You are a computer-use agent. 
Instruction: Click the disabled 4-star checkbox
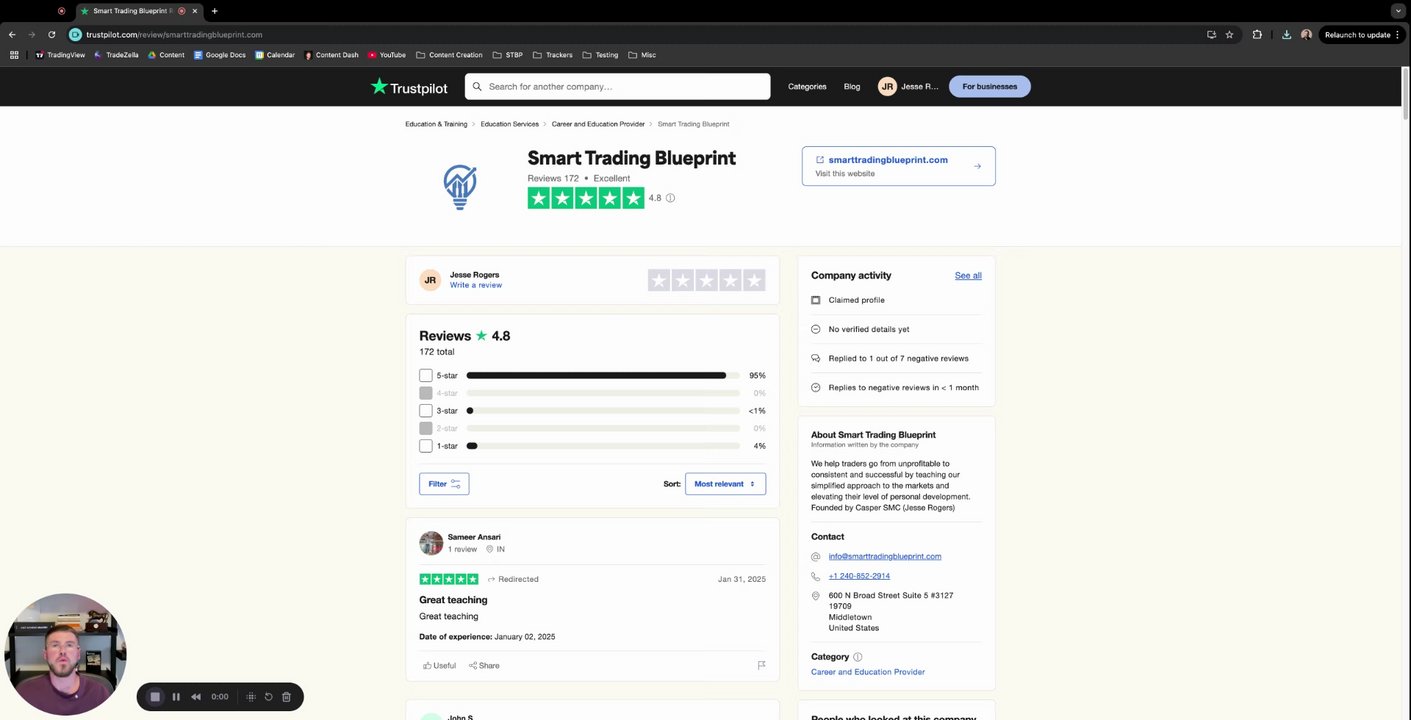426,393
